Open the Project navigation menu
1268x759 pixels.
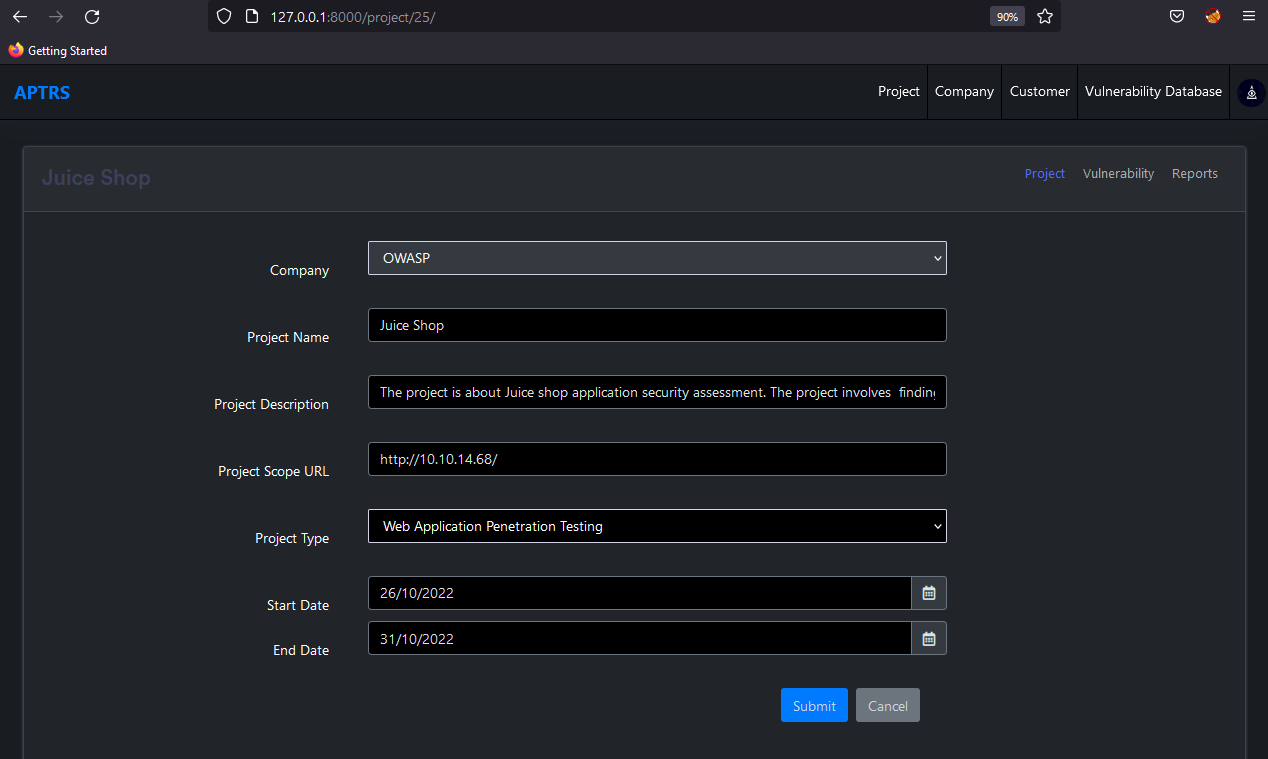[x=899, y=91]
